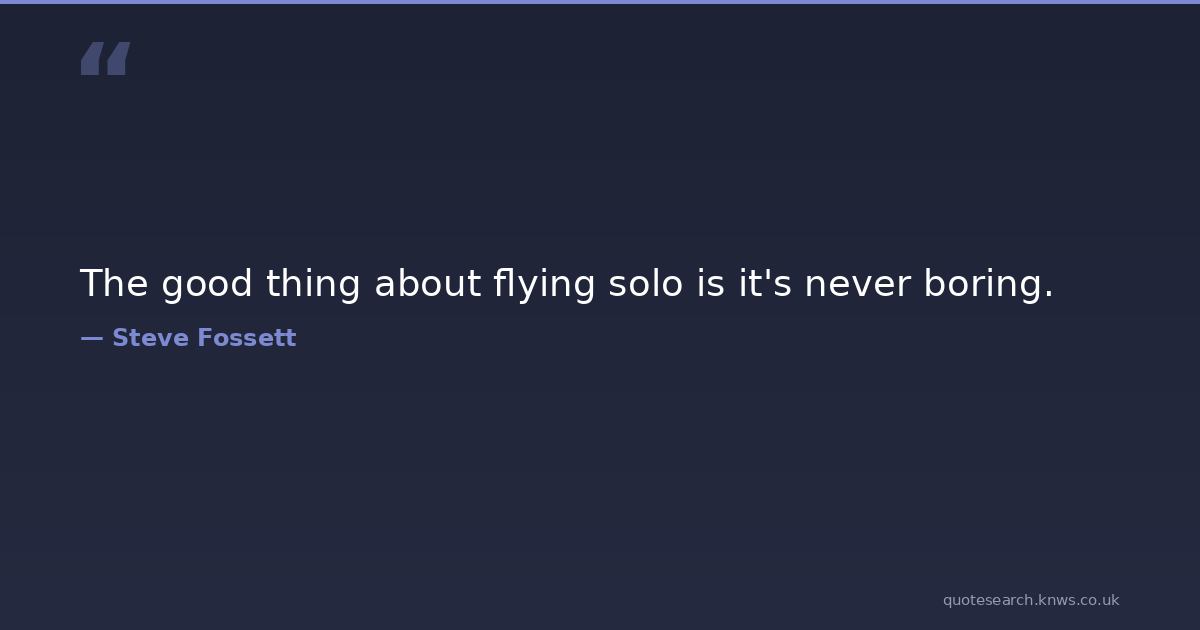Click the word "The" starting the quote
The height and width of the screenshot is (630, 1200).
(x=114, y=284)
